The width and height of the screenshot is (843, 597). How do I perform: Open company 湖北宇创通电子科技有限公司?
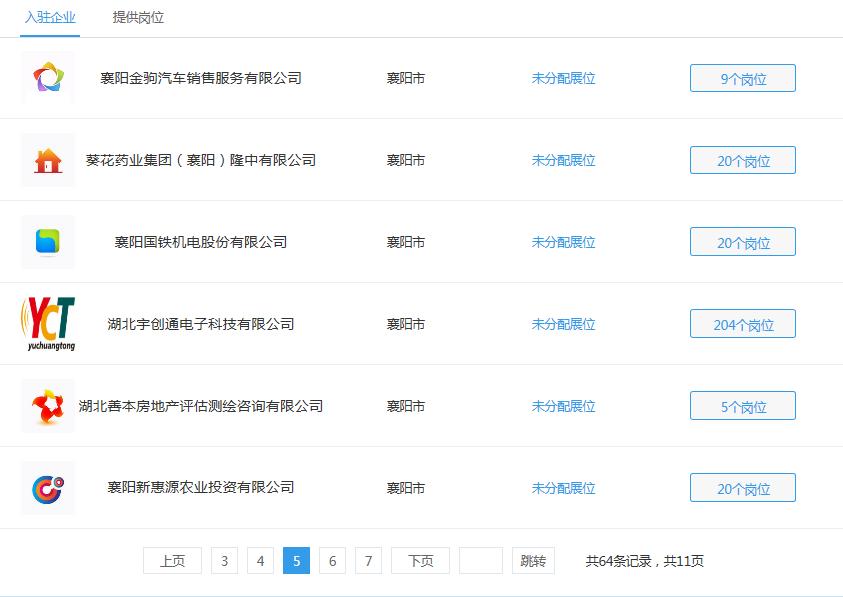201,324
